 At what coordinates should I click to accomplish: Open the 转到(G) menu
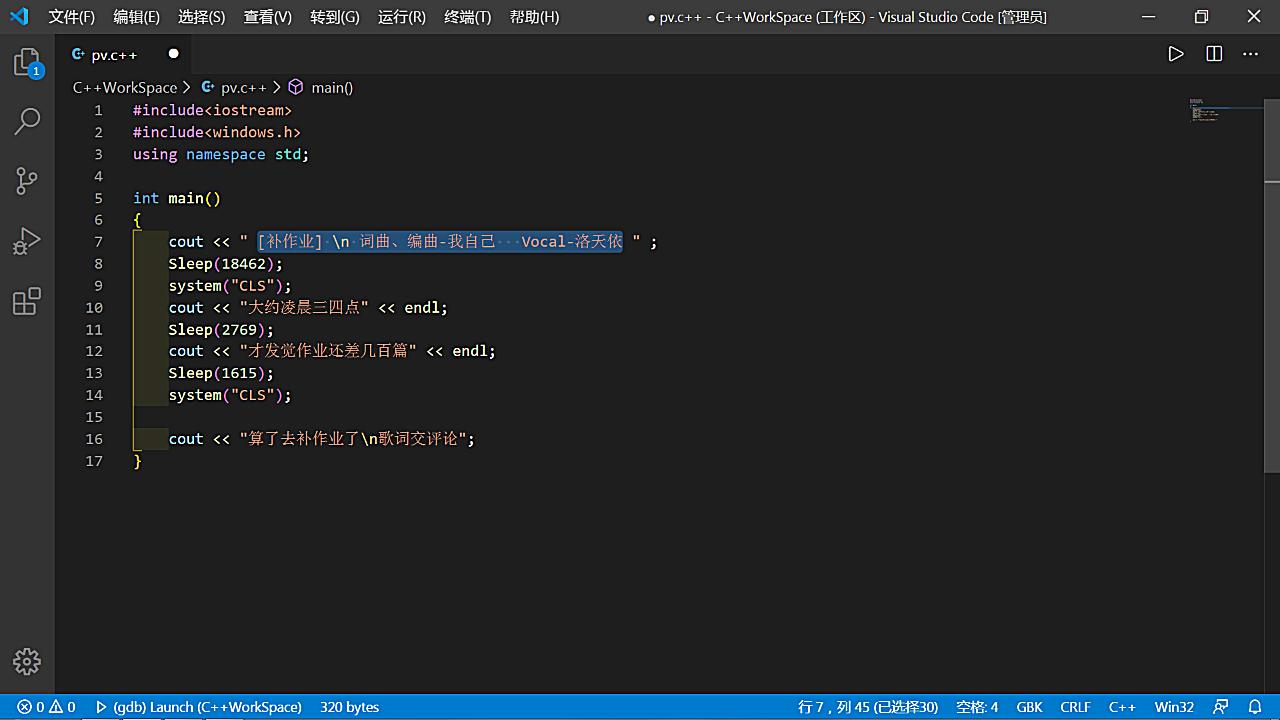click(335, 17)
